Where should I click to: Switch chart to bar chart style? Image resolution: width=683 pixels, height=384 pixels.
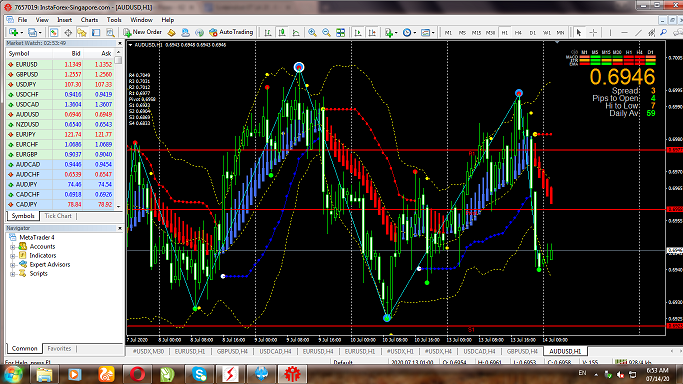pos(268,32)
